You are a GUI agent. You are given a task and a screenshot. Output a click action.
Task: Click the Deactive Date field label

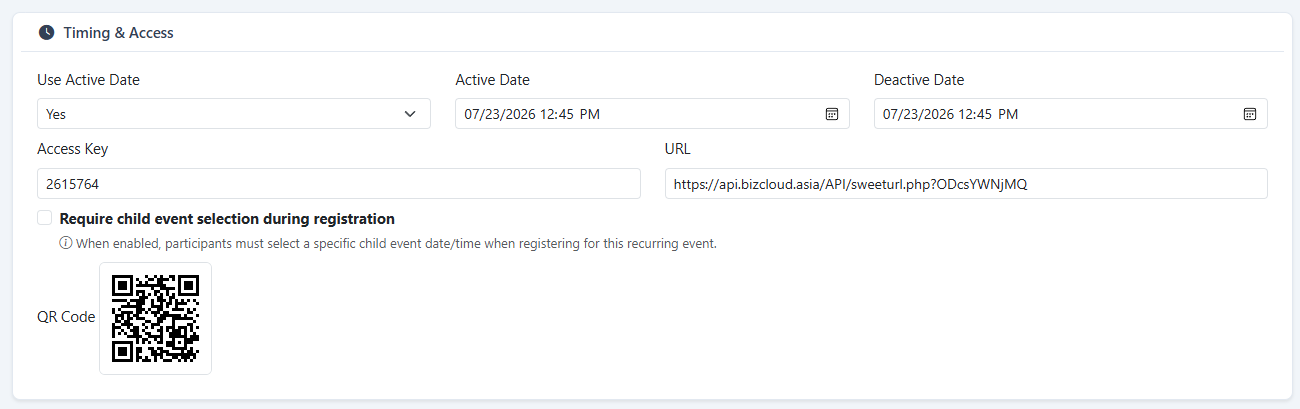(x=919, y=80)
